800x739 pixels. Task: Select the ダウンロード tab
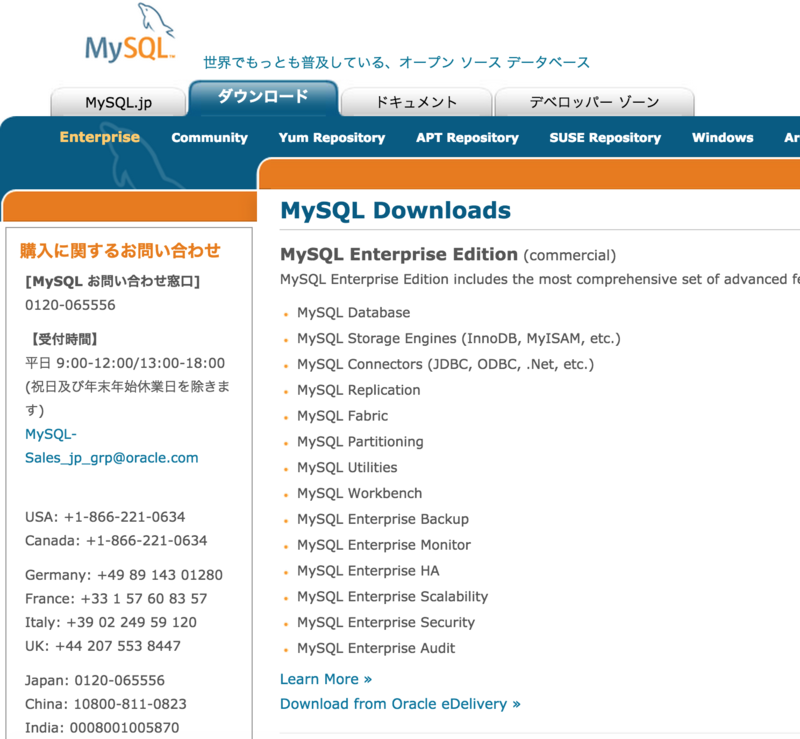(x=263, y=97)
